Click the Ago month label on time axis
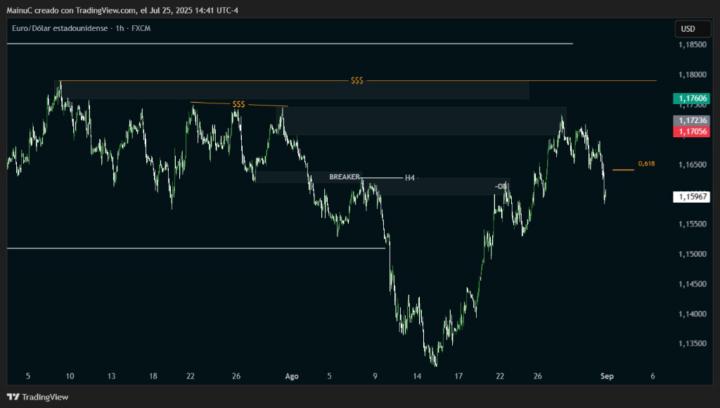The height and width of the screenshot is (408, 720). (x=292, y=376)
